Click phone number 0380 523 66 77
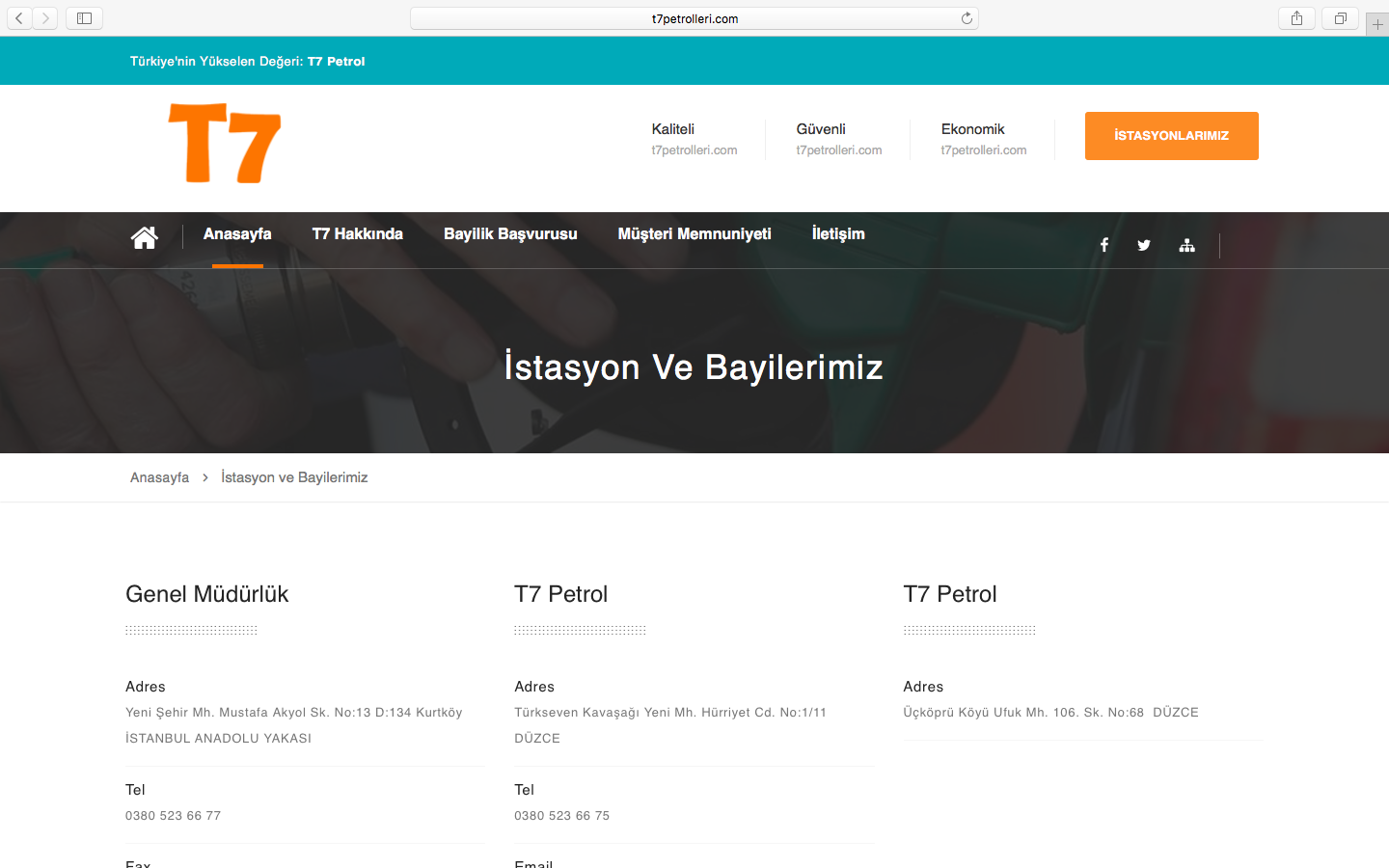This screenshot has width=1389, height=868. [x=174, y=816]
